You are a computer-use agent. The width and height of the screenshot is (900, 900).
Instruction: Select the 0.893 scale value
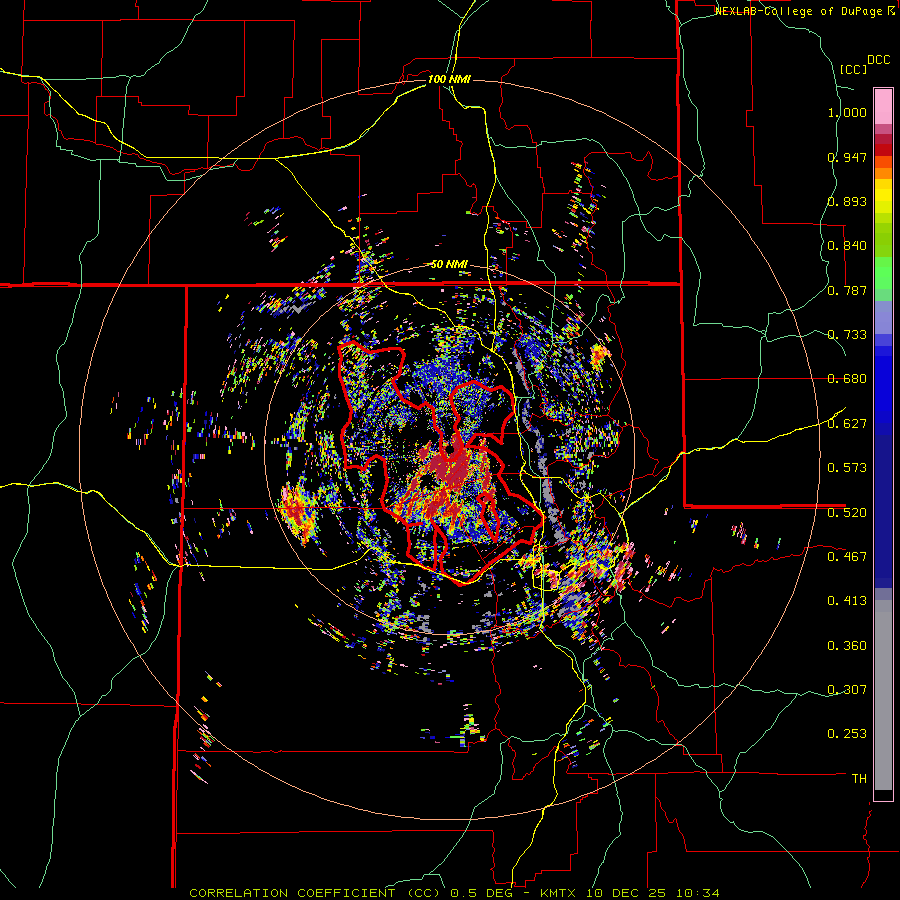click(x=847, y=201)
